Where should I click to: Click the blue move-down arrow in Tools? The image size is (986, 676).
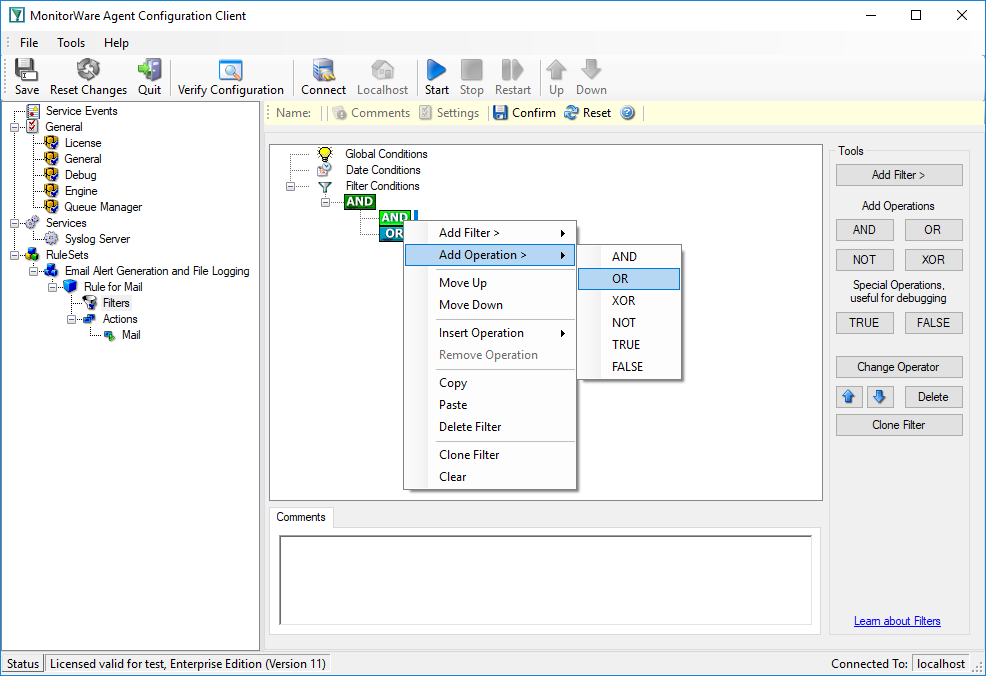880,397
